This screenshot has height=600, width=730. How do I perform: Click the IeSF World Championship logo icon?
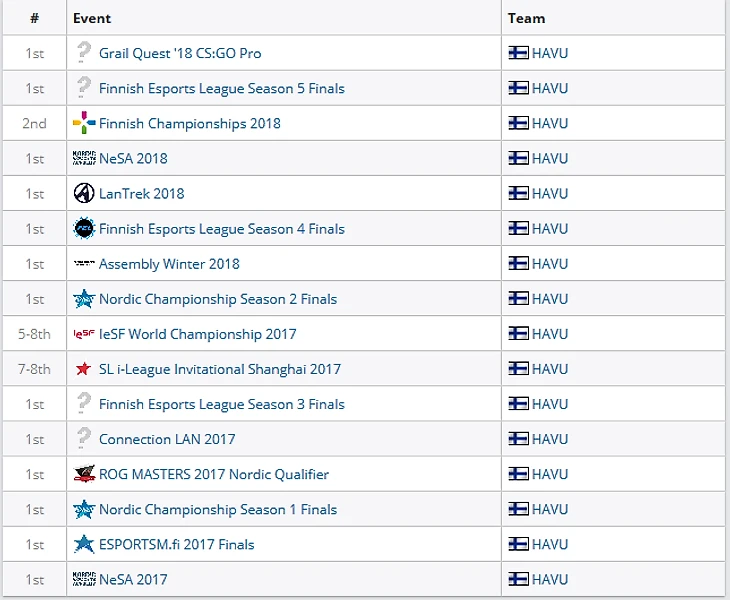(x=84, y=334)
